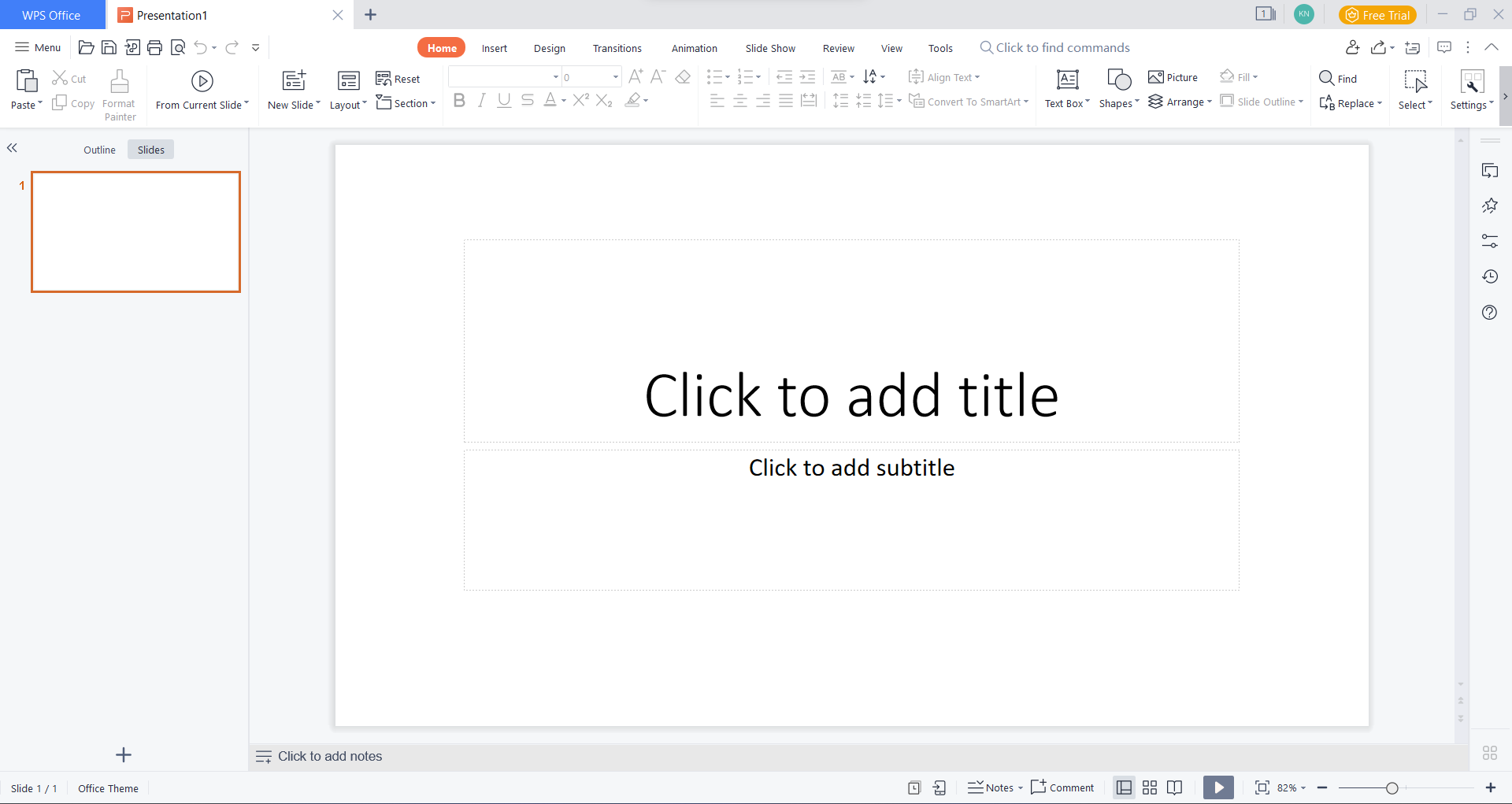The width and height of the screenshot is (1512, 804).
Task: Clear formatting with the eraser icon
Action: tap(683, 76)
